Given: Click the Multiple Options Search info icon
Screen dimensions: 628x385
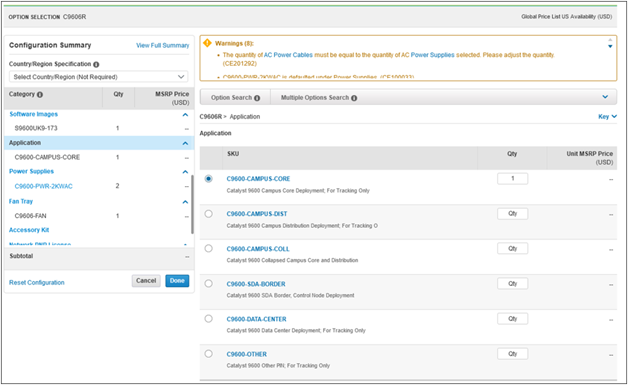Looking at the screenshot, I should coord(354,98).
